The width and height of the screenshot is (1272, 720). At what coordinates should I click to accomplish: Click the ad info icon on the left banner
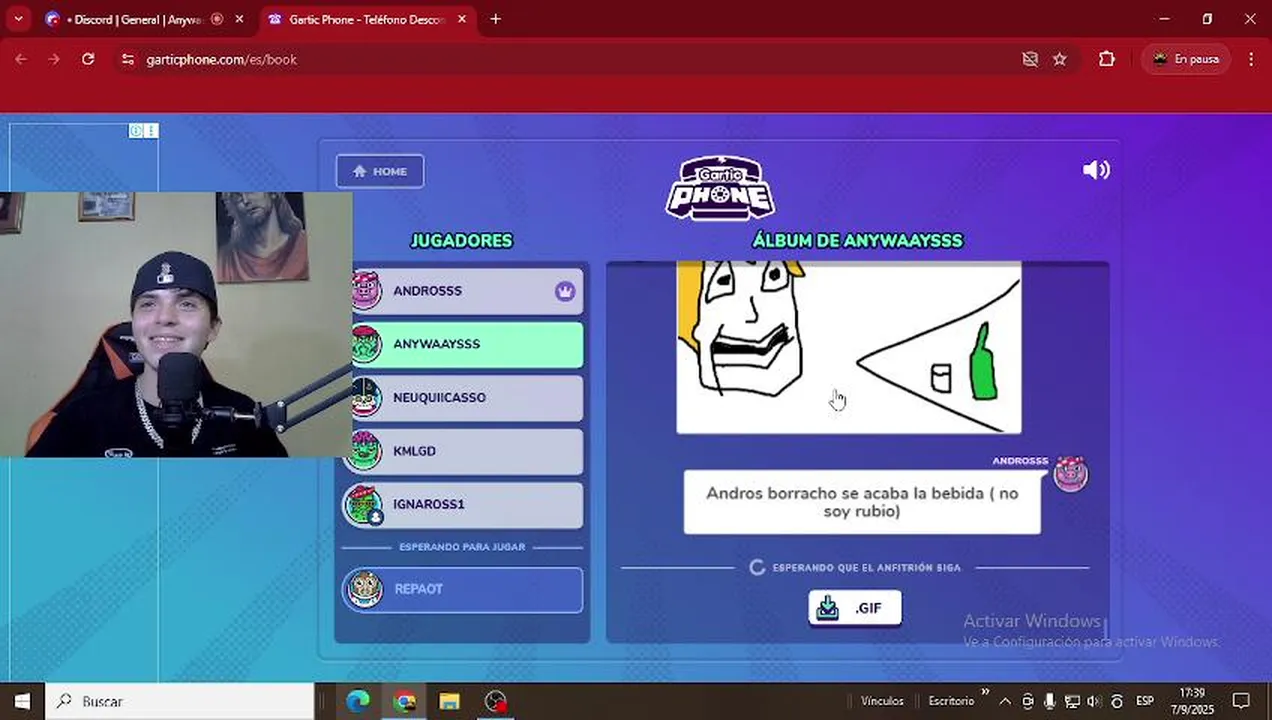[x=136, y=130]
